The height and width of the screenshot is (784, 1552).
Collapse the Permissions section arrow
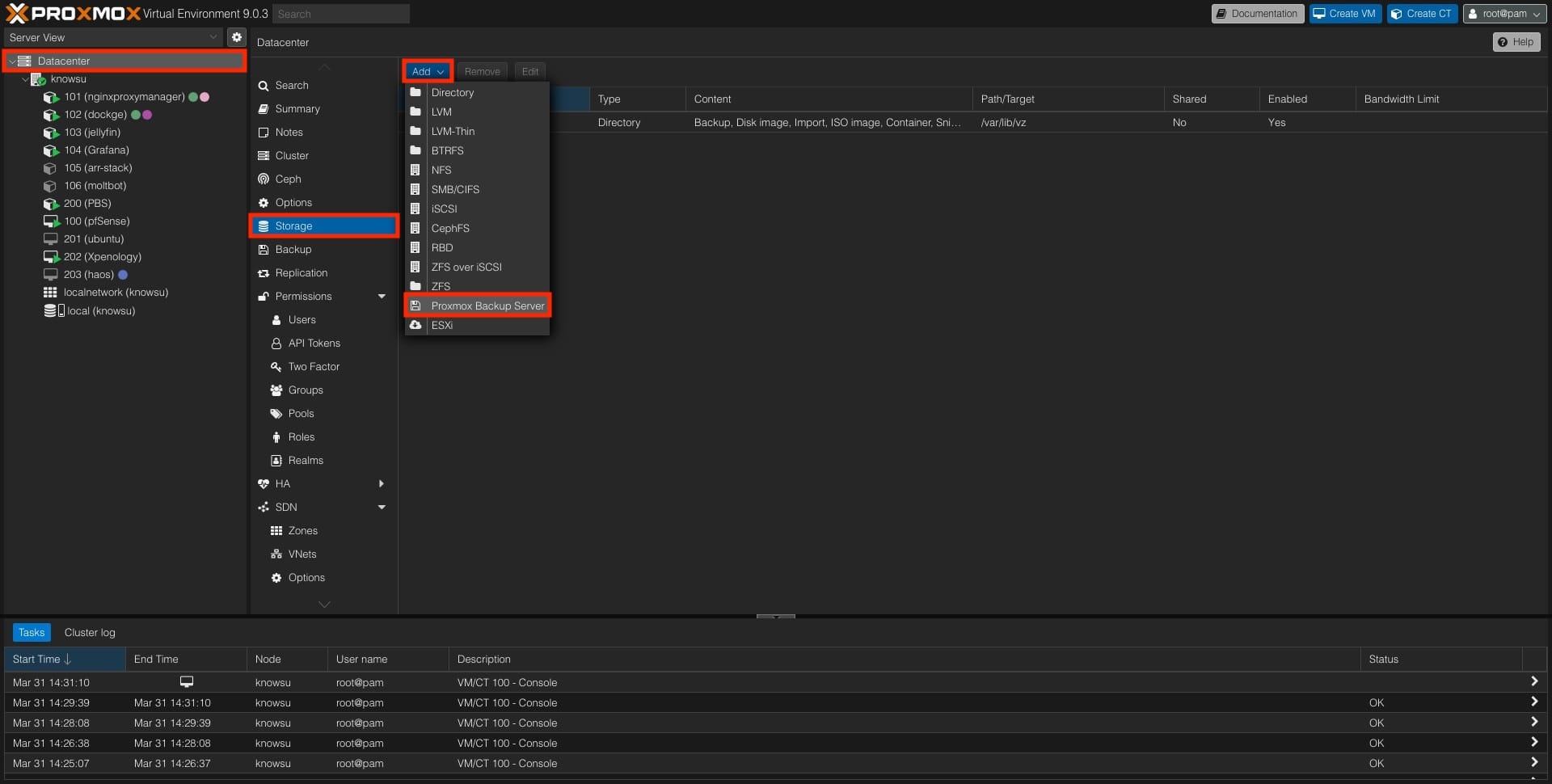pos(382,297)
